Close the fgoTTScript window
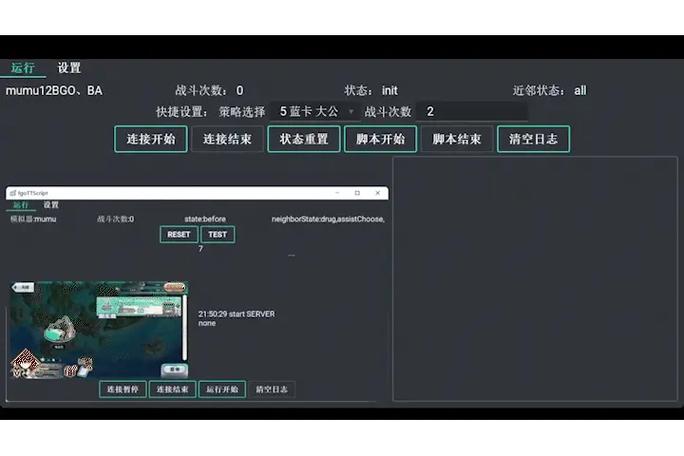Screen dimensions: 684x456 [x=378, y=193]
